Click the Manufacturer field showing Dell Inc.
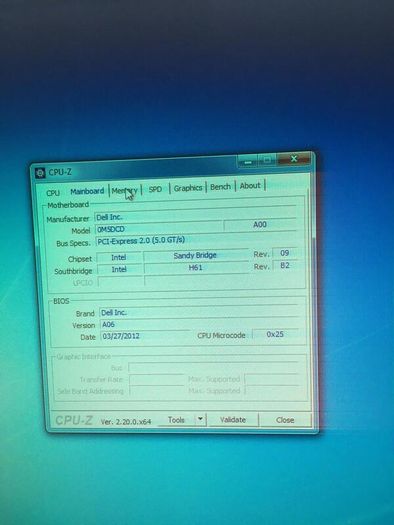Screen dimensions: 394x525 tap(195, 216)
